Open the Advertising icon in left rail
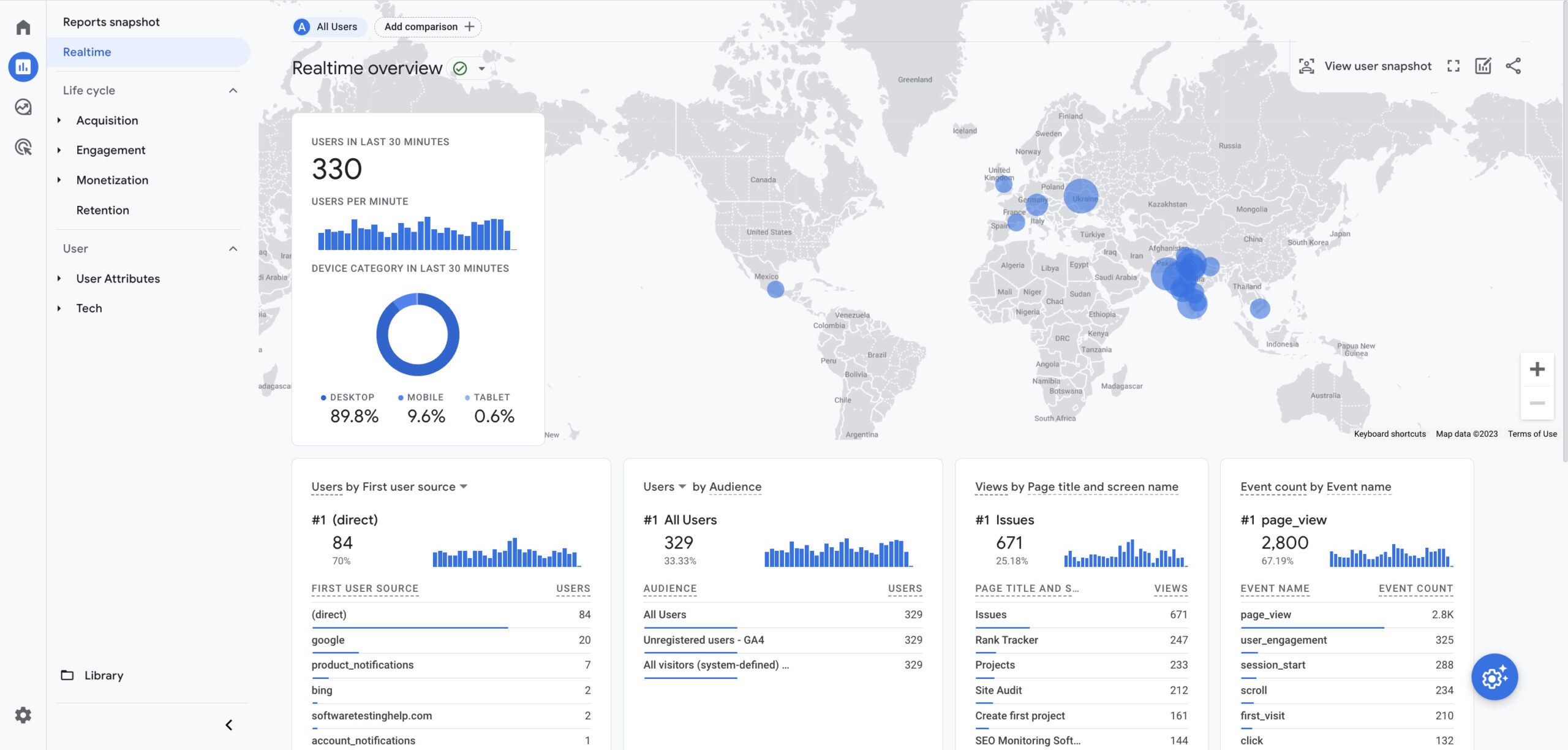The image size is (1568, 750). 23,147
